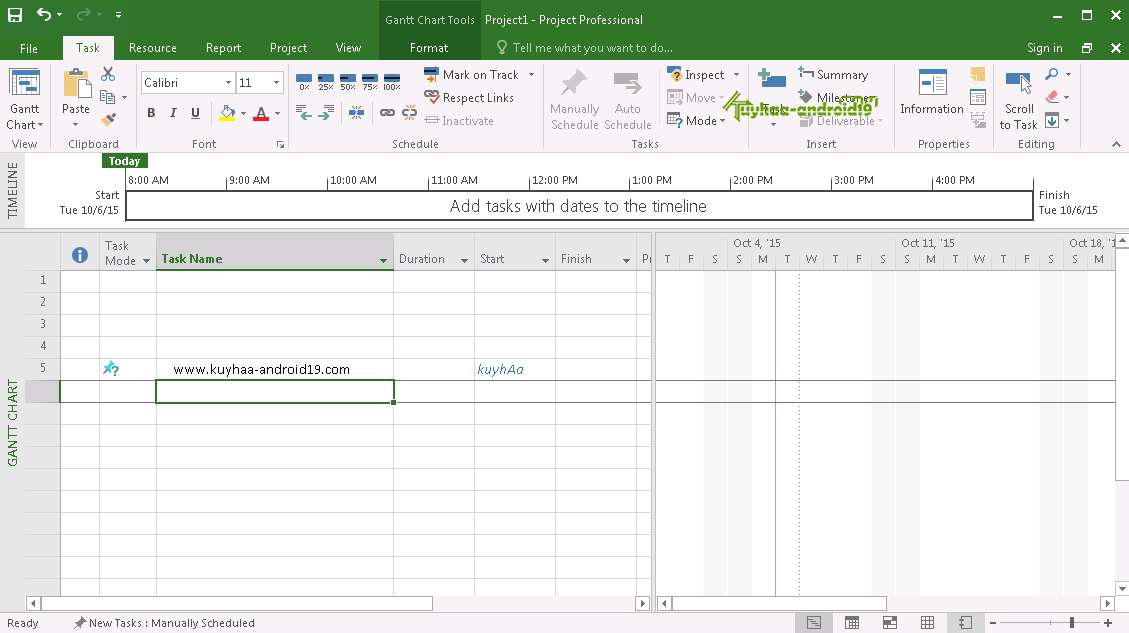Click the Cut scissors icon
This screenshot has height=633, width=1129.
(108, 73)
